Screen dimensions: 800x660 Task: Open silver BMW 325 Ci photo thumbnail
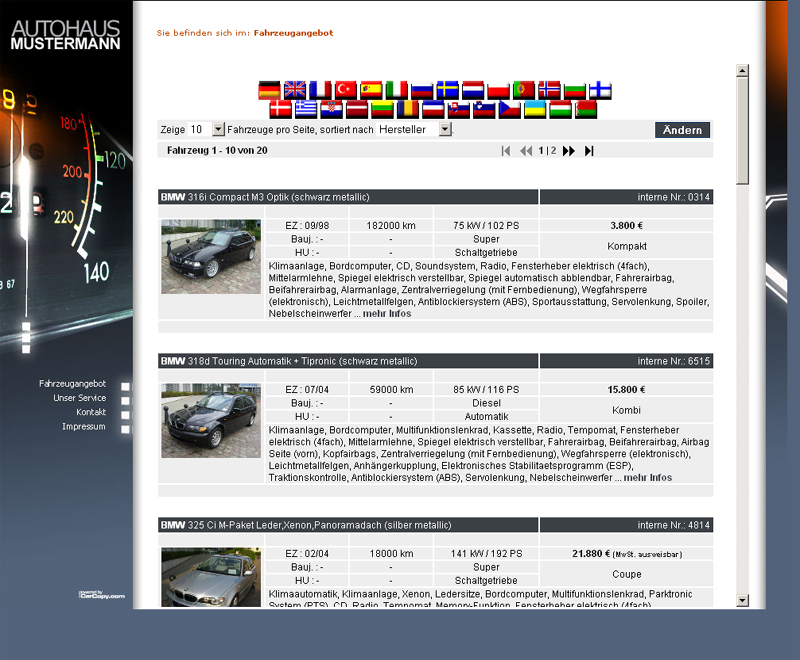point(211,577)
